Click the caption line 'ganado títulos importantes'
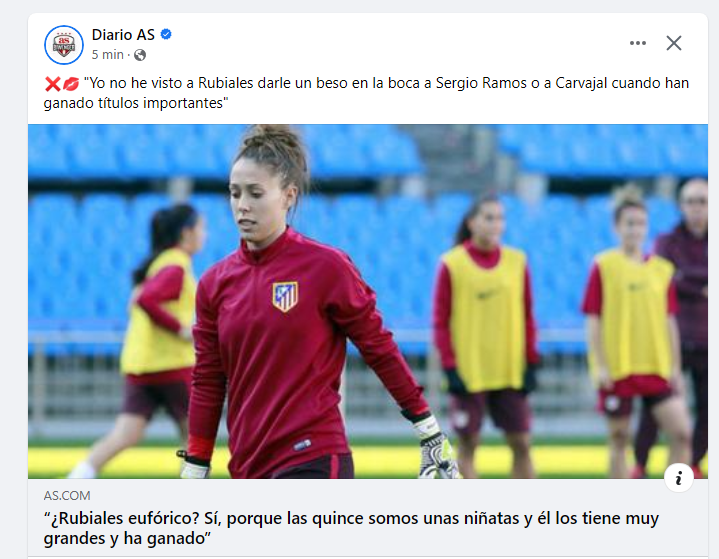This screenshot has width=719, height=559. pyautogui.click(x=136, y=103)
